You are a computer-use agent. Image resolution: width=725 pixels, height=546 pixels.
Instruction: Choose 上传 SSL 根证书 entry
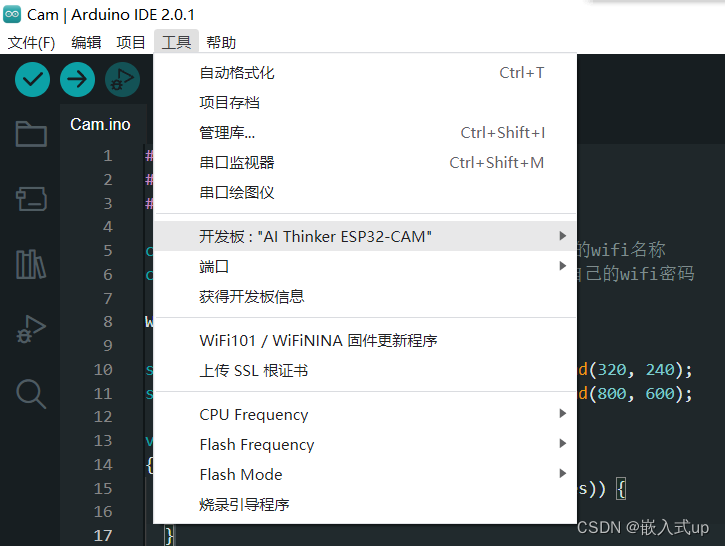365,371
